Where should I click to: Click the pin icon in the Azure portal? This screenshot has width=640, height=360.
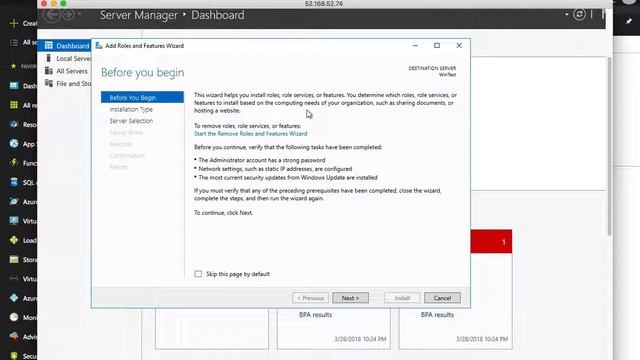tap(629, 21)
